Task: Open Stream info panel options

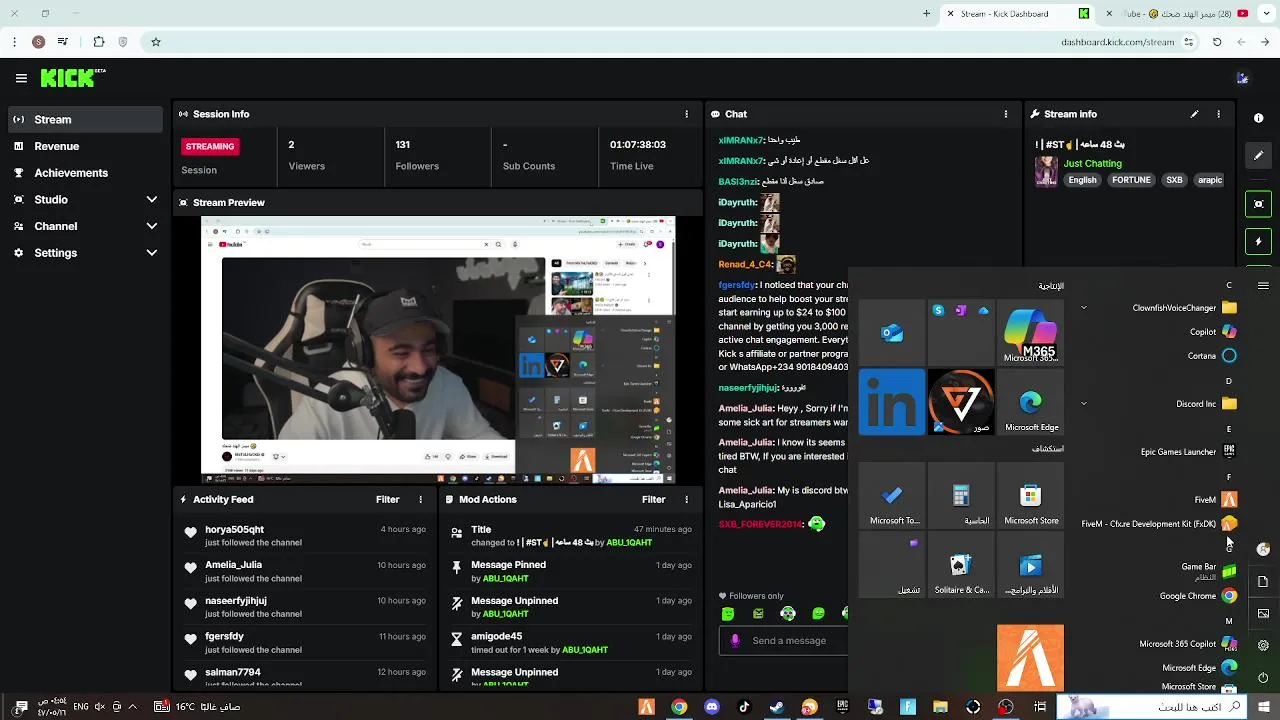Action: [x=1218, y=114]
